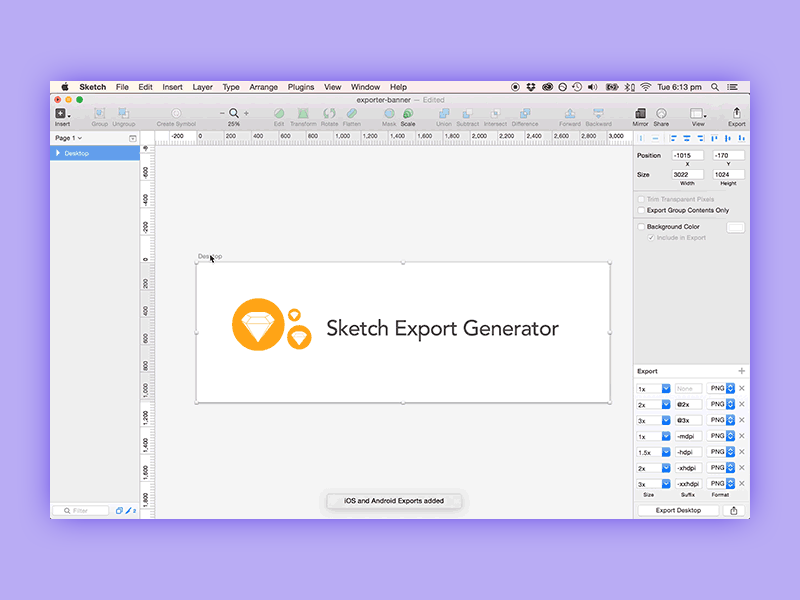Click the align horizontal centers icon
The image size is (800, 600).
(x=687, y=138)
